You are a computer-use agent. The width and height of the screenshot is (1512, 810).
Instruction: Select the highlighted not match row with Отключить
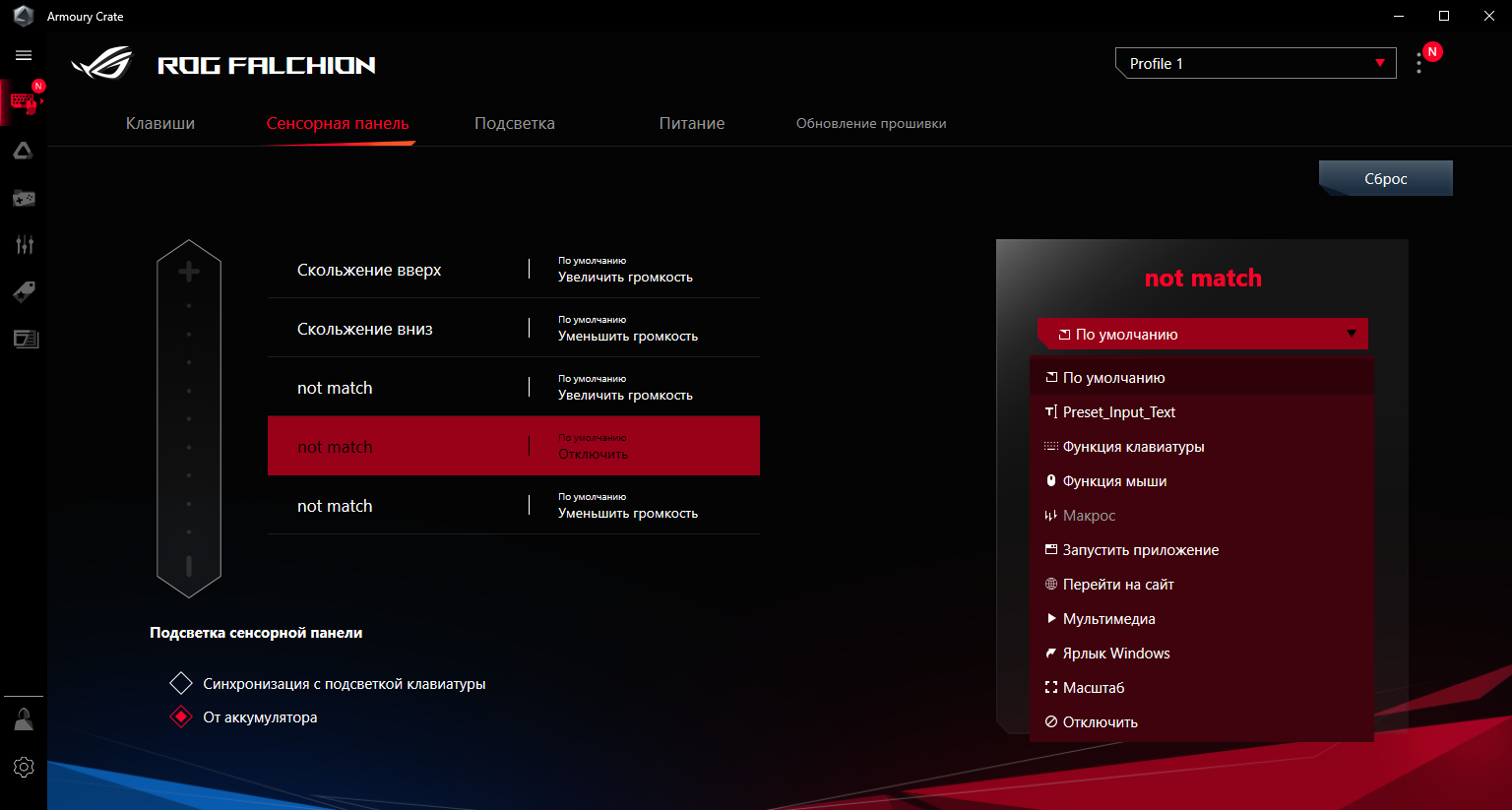click(x=514, y=446)
